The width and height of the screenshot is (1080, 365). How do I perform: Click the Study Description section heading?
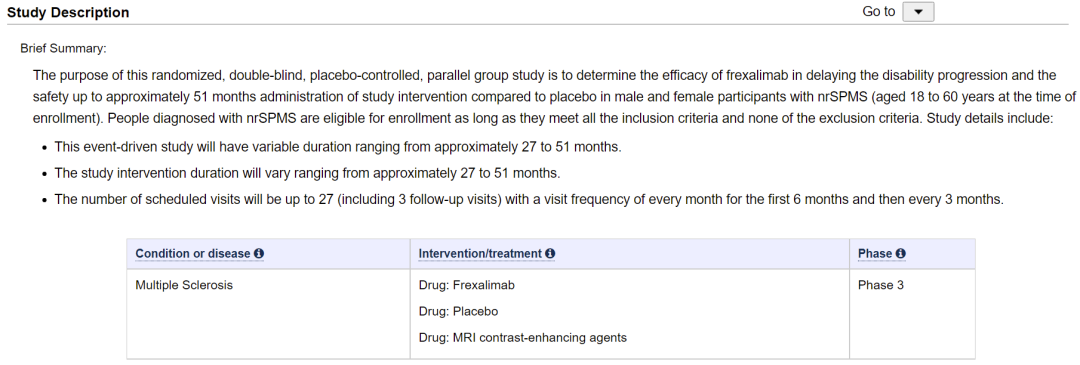[x=68, y=12]
